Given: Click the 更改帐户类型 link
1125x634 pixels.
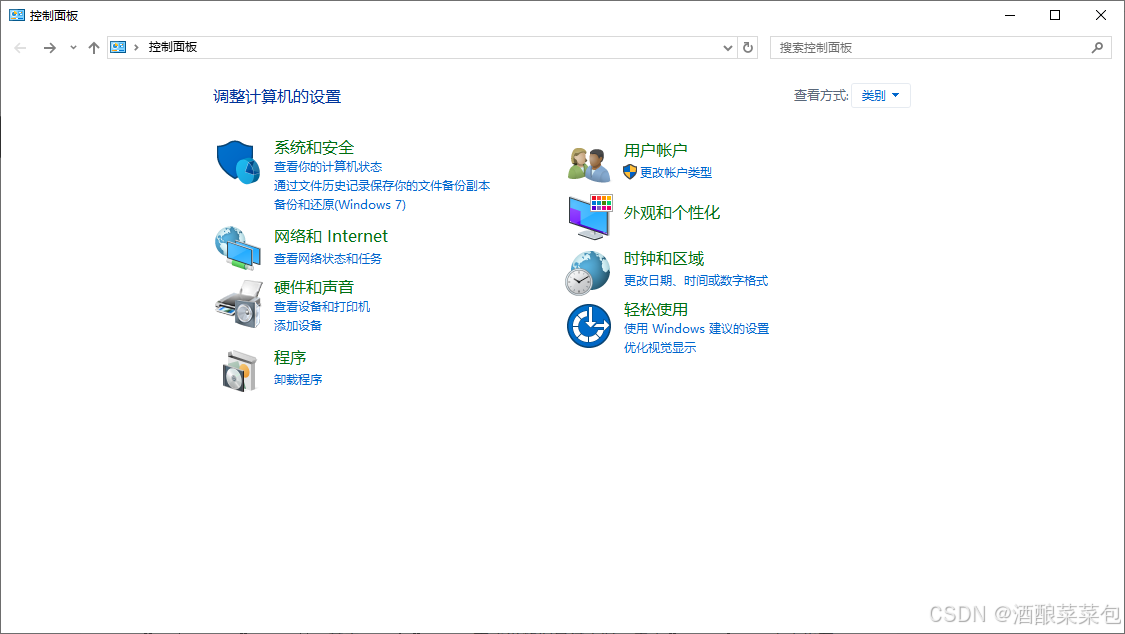Looking at the screenshot, I should pos(676,173).
